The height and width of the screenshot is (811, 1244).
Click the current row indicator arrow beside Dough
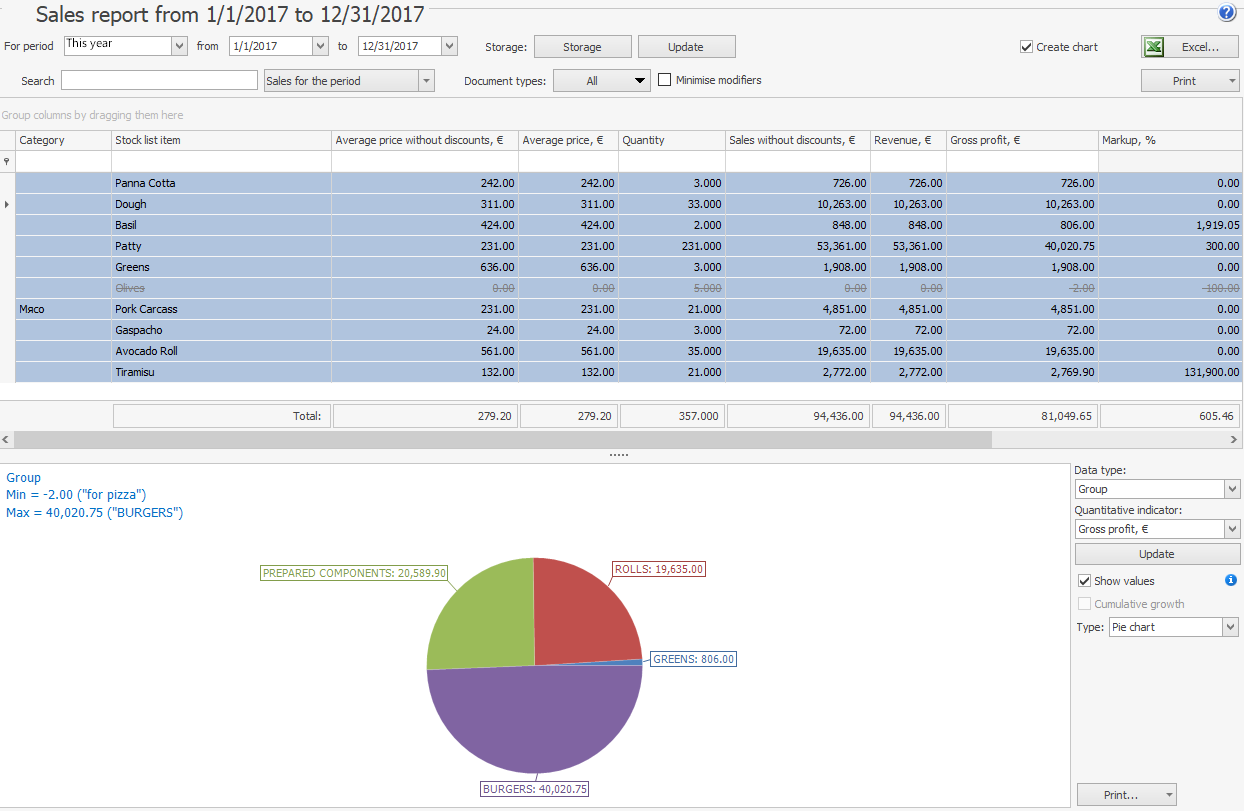8,204
